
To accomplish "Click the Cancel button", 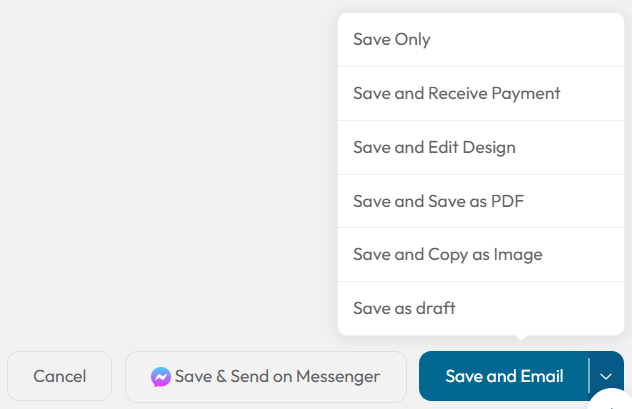I will point(60,376).
